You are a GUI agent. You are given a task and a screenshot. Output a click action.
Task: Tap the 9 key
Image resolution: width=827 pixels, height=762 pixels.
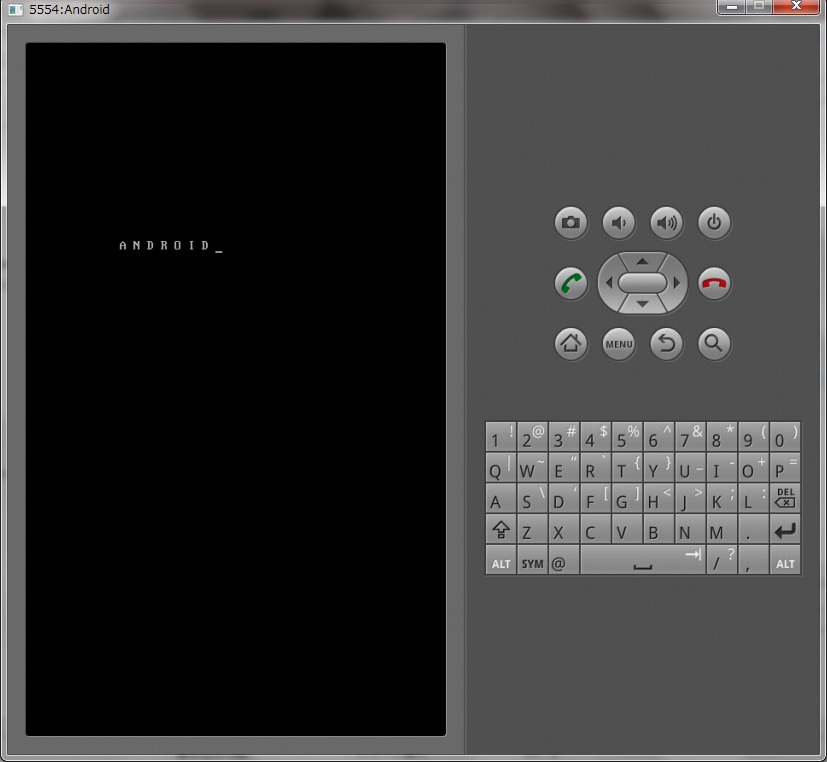(x=753, y=436)
